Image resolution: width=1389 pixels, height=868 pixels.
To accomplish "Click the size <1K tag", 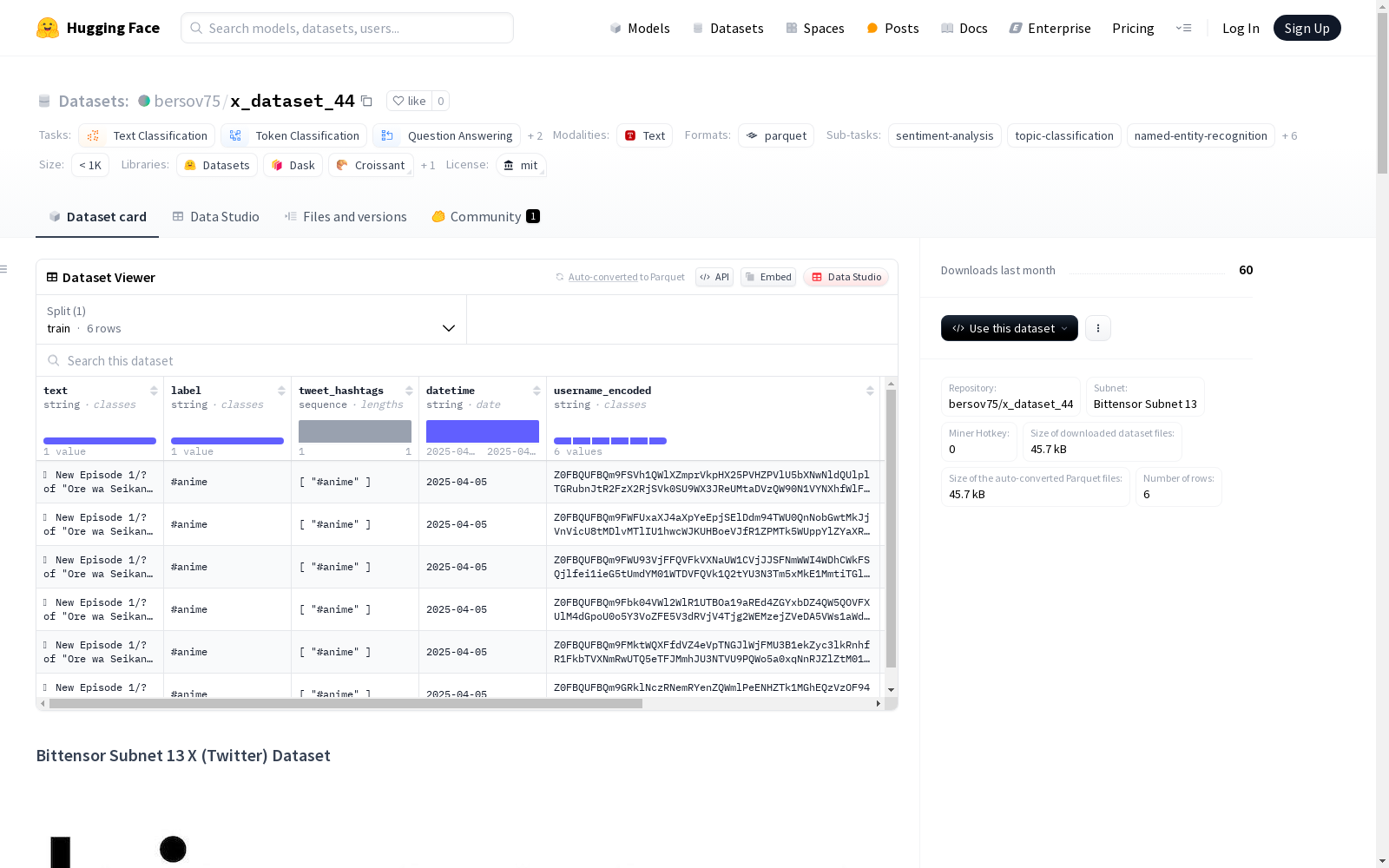I will 90,165.
